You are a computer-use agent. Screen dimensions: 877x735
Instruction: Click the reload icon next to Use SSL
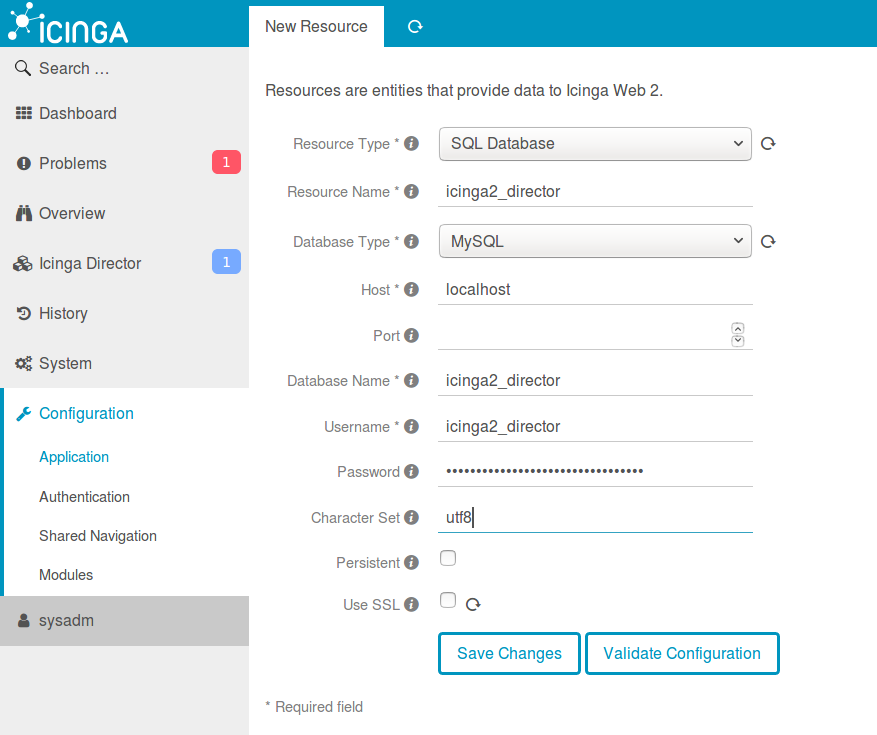point(473,604)
